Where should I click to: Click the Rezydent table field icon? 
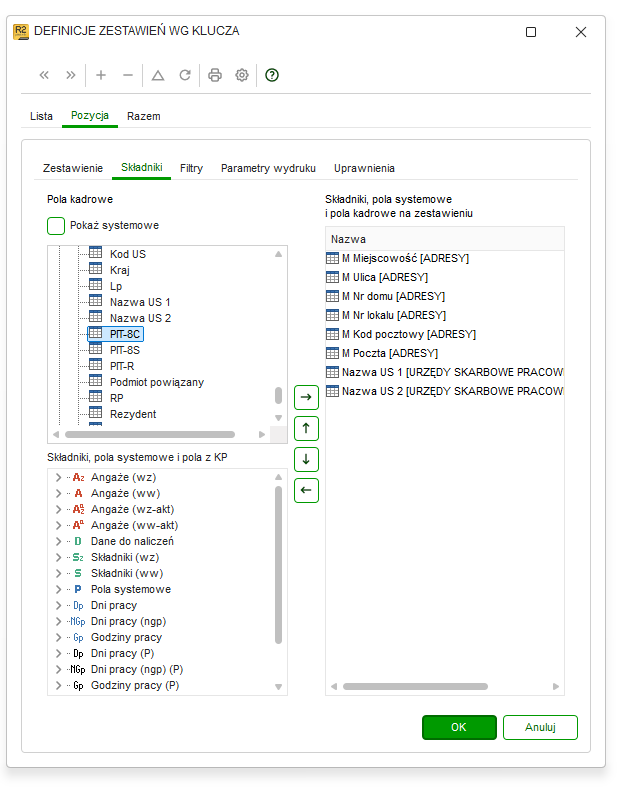point(95,413)
